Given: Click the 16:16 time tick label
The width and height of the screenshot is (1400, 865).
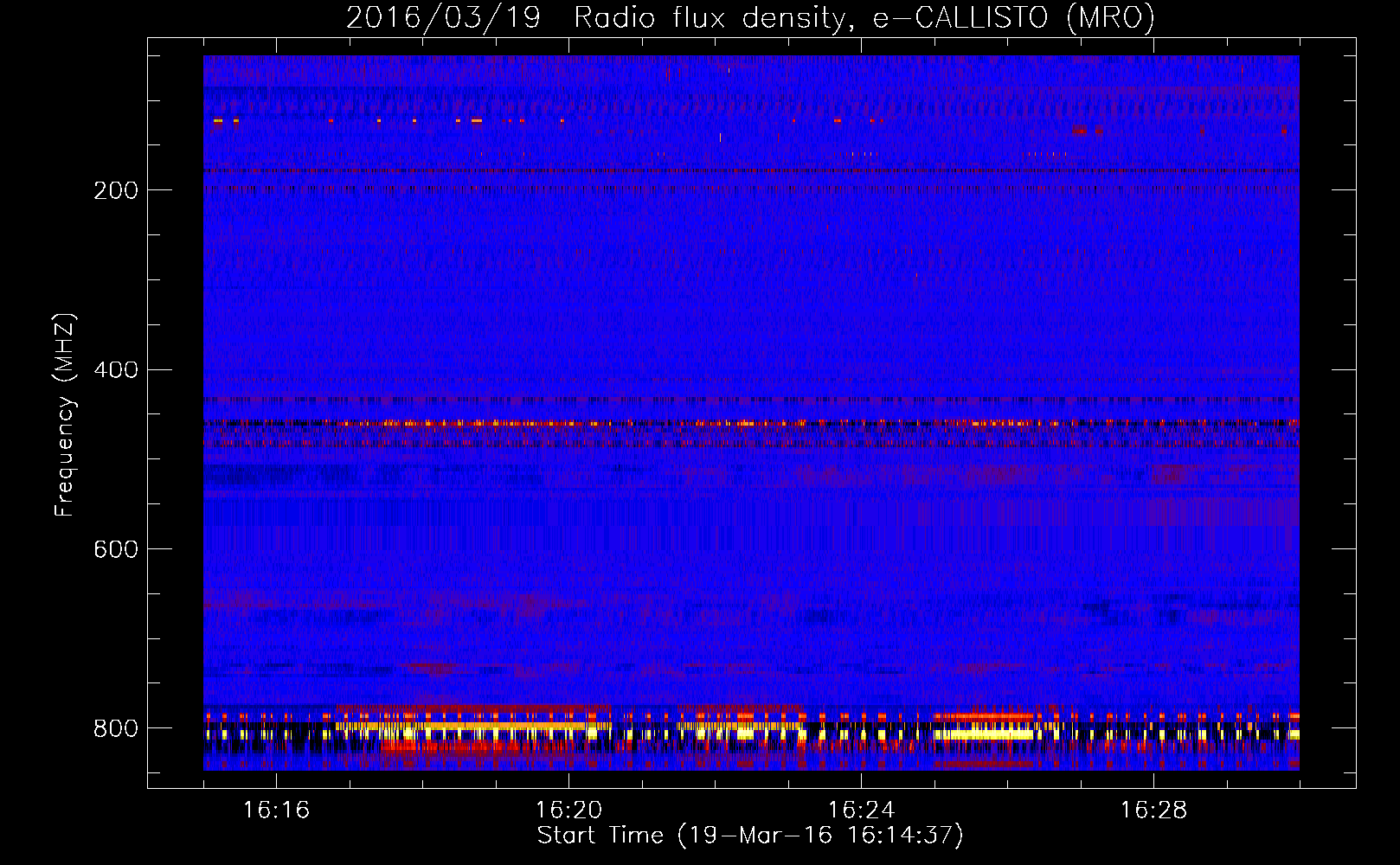Looking at the screenshot, I should pos(276,810).
